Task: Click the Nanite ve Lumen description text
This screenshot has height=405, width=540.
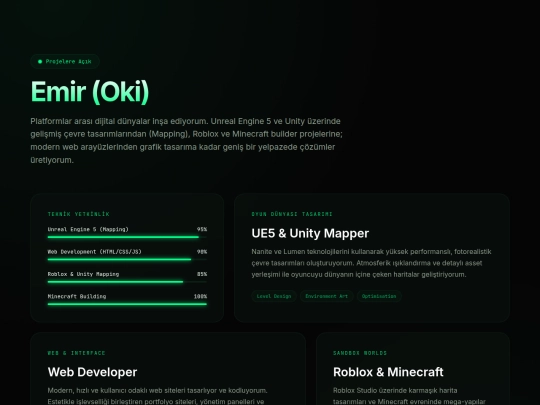Action: pyautogui.click(x=371, y=263)
